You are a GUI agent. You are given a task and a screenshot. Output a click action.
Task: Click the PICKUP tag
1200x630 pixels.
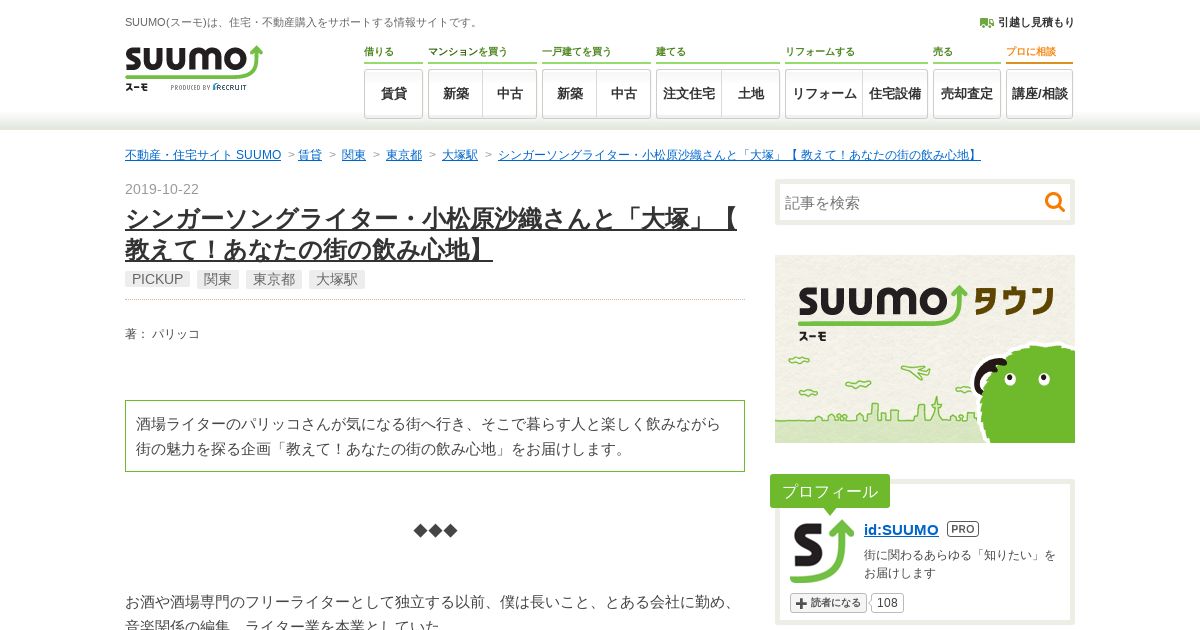click(157, 279)
